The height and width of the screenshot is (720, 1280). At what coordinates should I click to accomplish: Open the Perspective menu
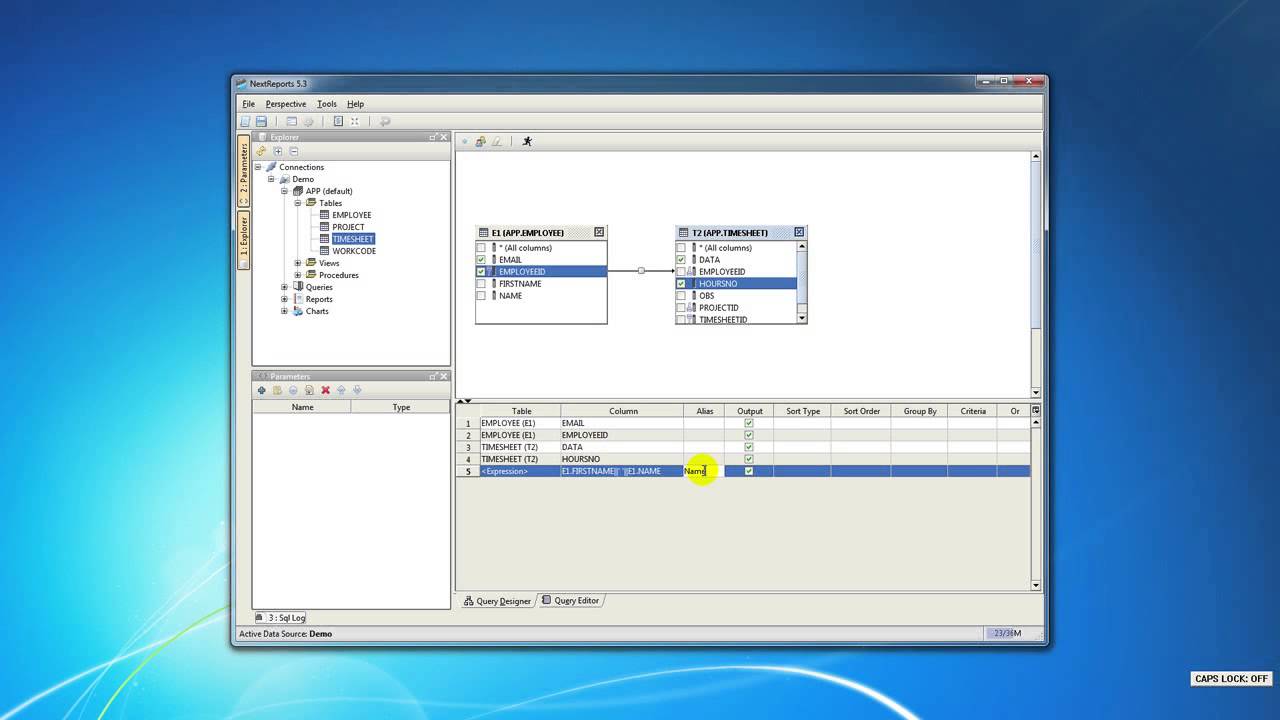coord(286,104)
